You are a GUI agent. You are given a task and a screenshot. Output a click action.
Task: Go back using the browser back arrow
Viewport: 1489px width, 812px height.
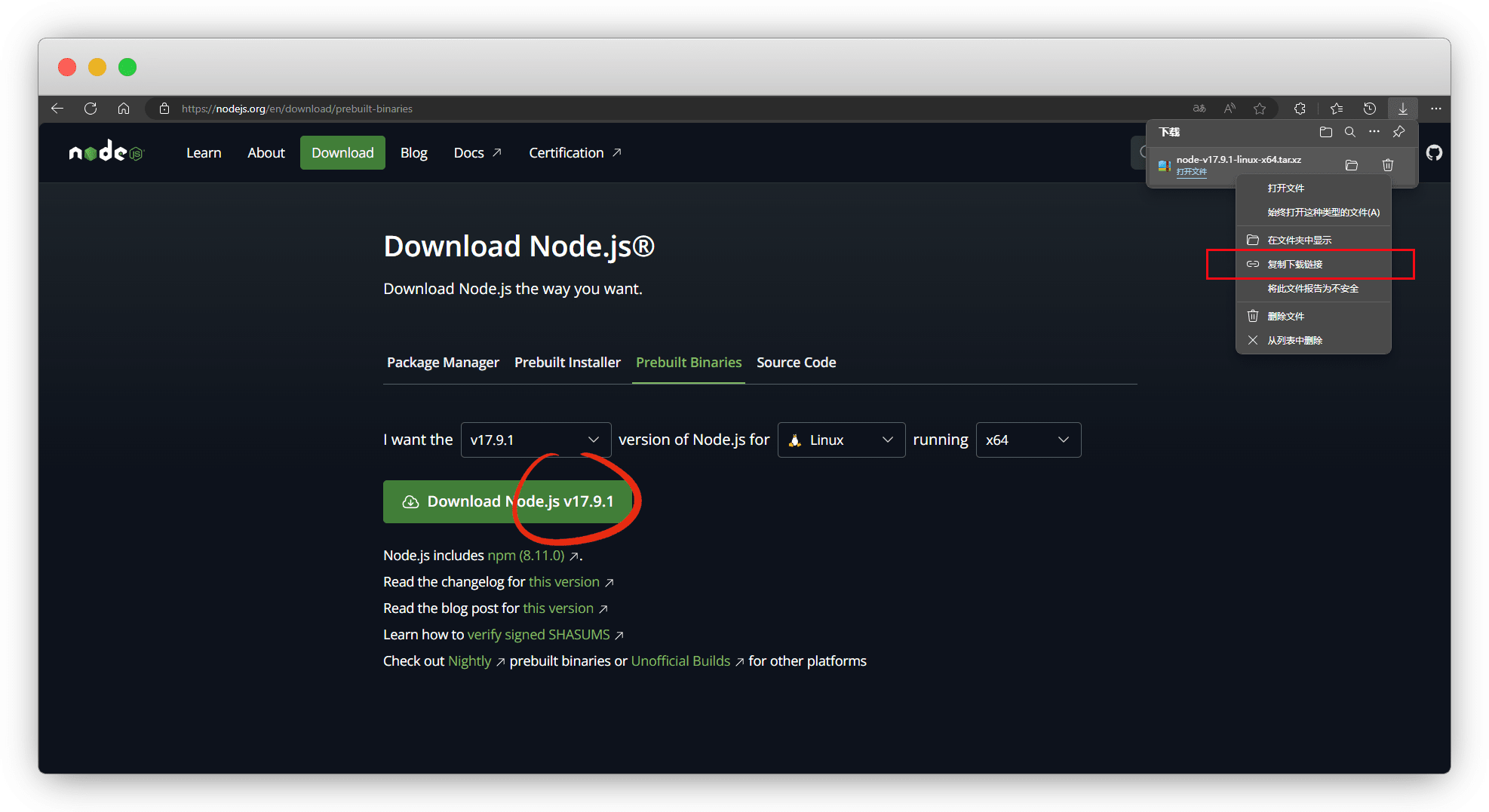coord(57,109)
